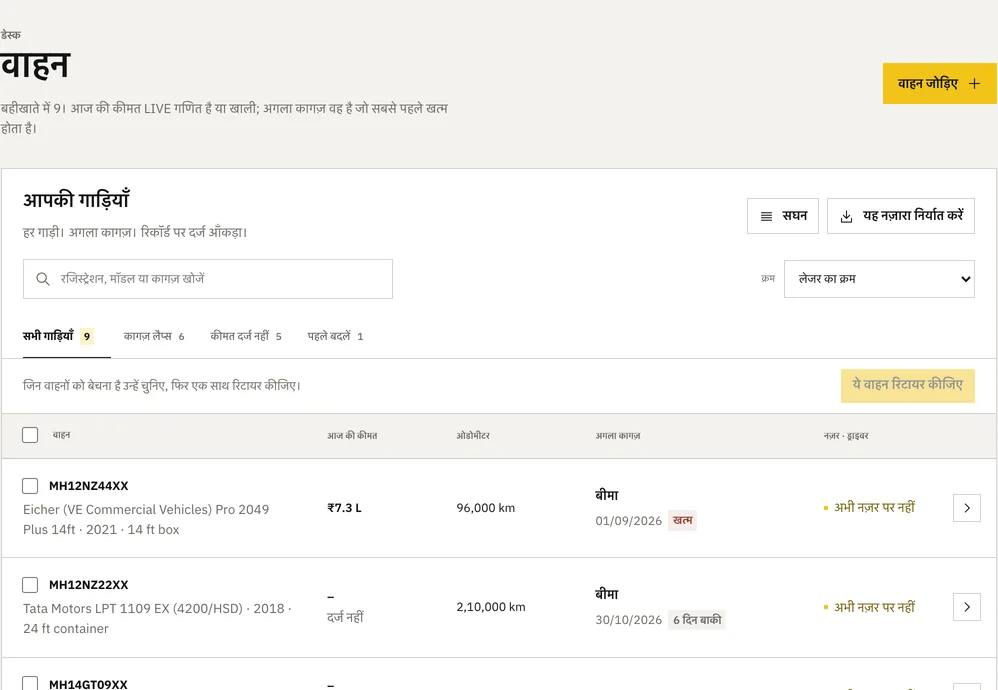Click the आज की कीमत column header
Image resolution: width=998 pixels, height=690 pixels.
352,436
